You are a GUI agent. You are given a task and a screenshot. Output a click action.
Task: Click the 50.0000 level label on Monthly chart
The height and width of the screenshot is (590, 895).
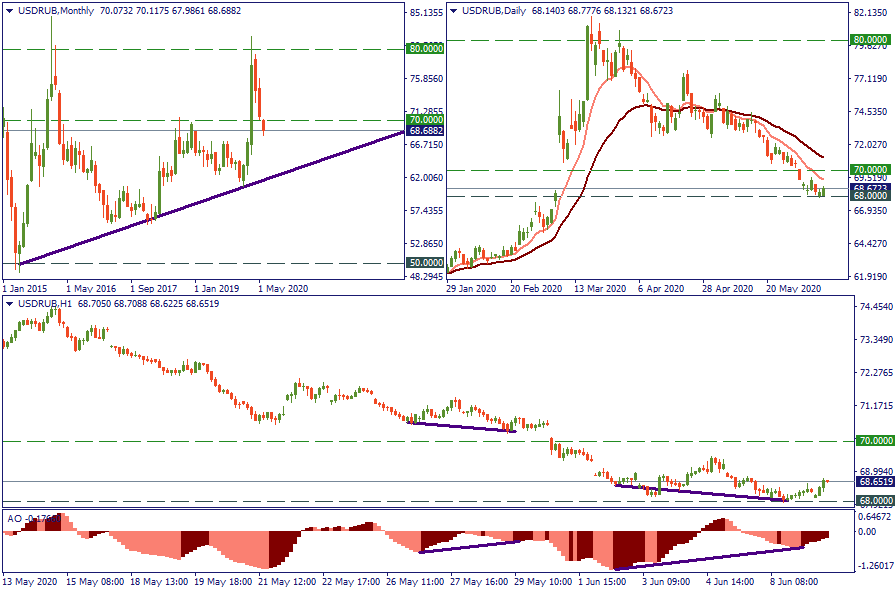pyautogui.click(x=426, y=264)
